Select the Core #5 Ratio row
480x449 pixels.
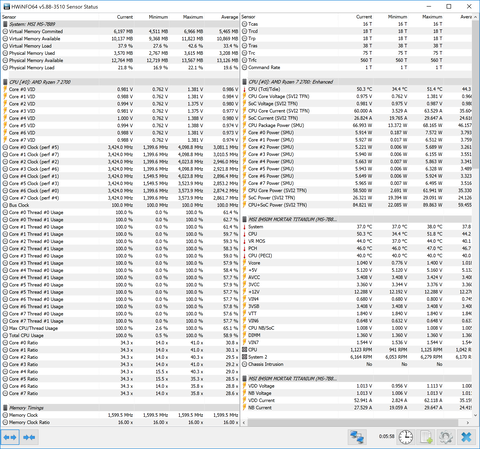point(120,379)
